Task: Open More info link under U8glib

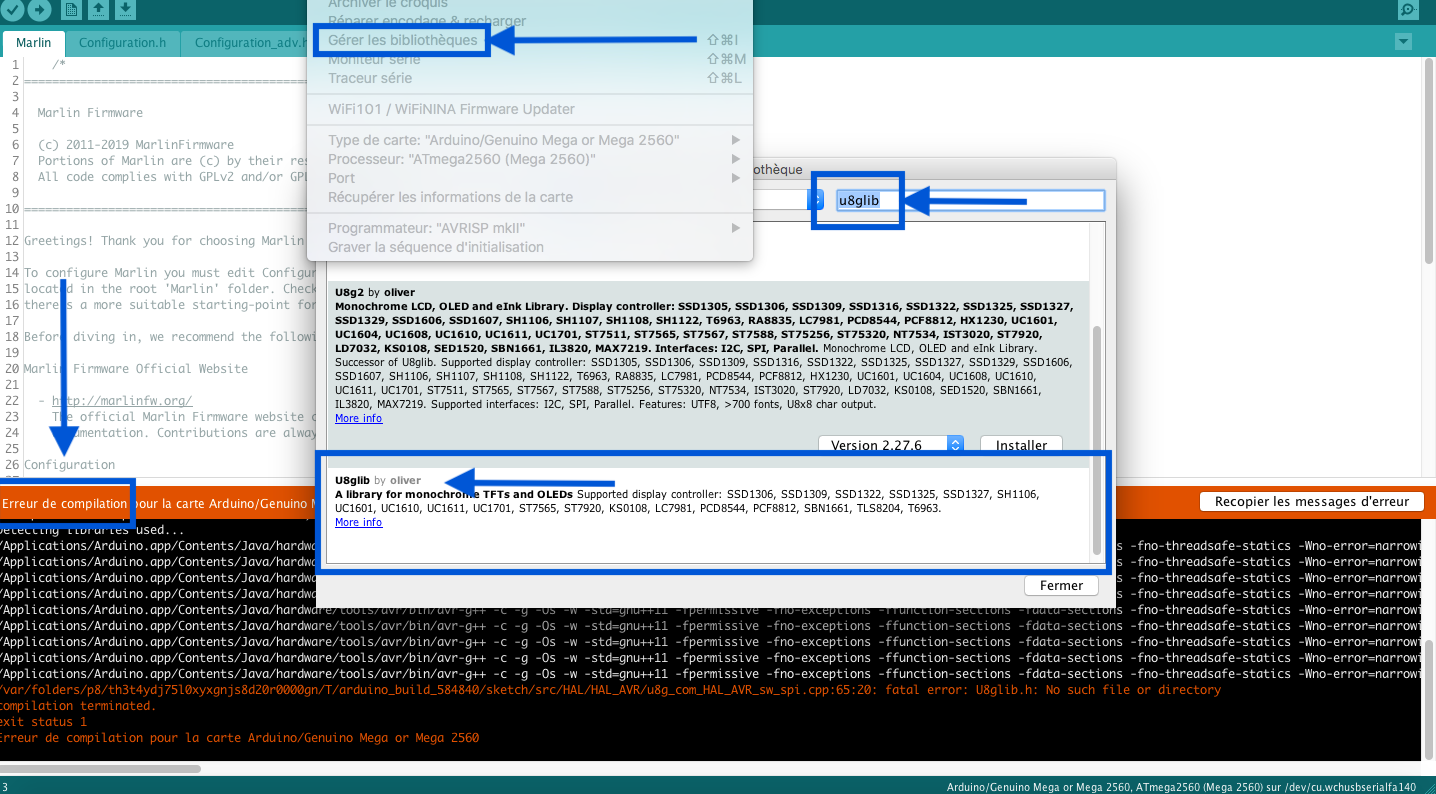Action: coord(358,522)
